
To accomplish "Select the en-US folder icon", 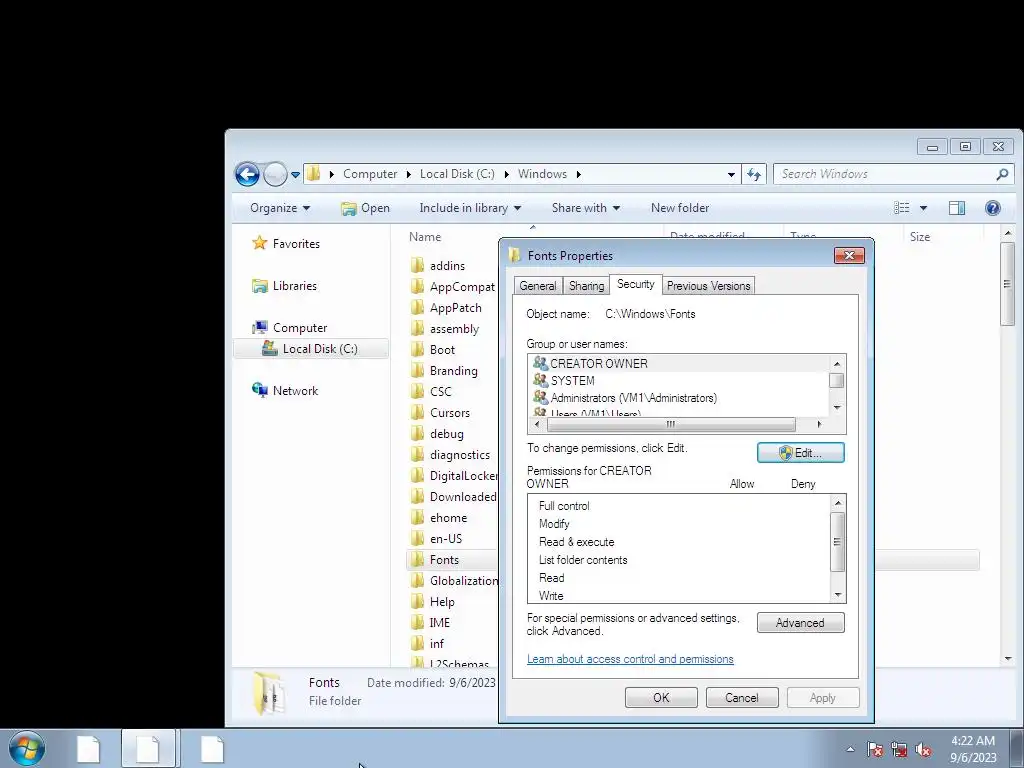I will pyautogui.click(x=418, y=538).
